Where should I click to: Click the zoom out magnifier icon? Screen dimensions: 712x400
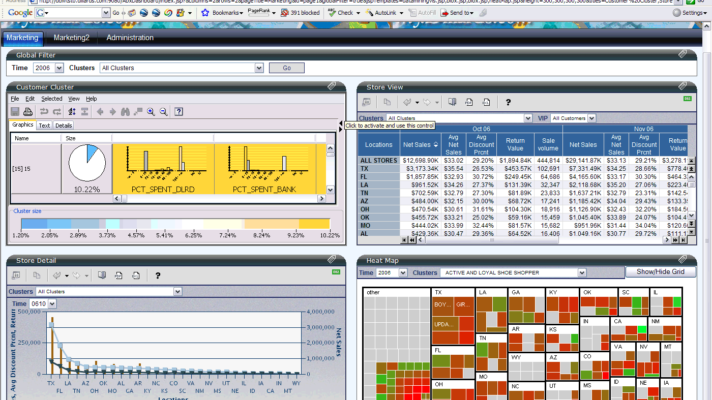point(163,112)
